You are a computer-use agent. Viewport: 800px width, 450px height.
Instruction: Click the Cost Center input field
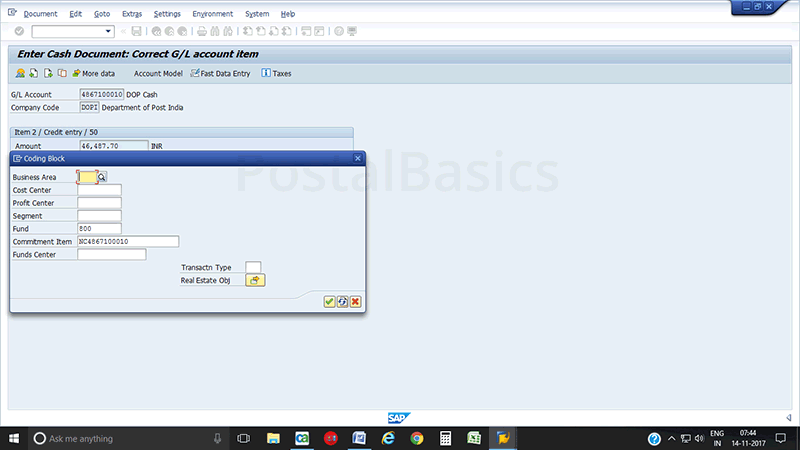click(x=99, y=190)
